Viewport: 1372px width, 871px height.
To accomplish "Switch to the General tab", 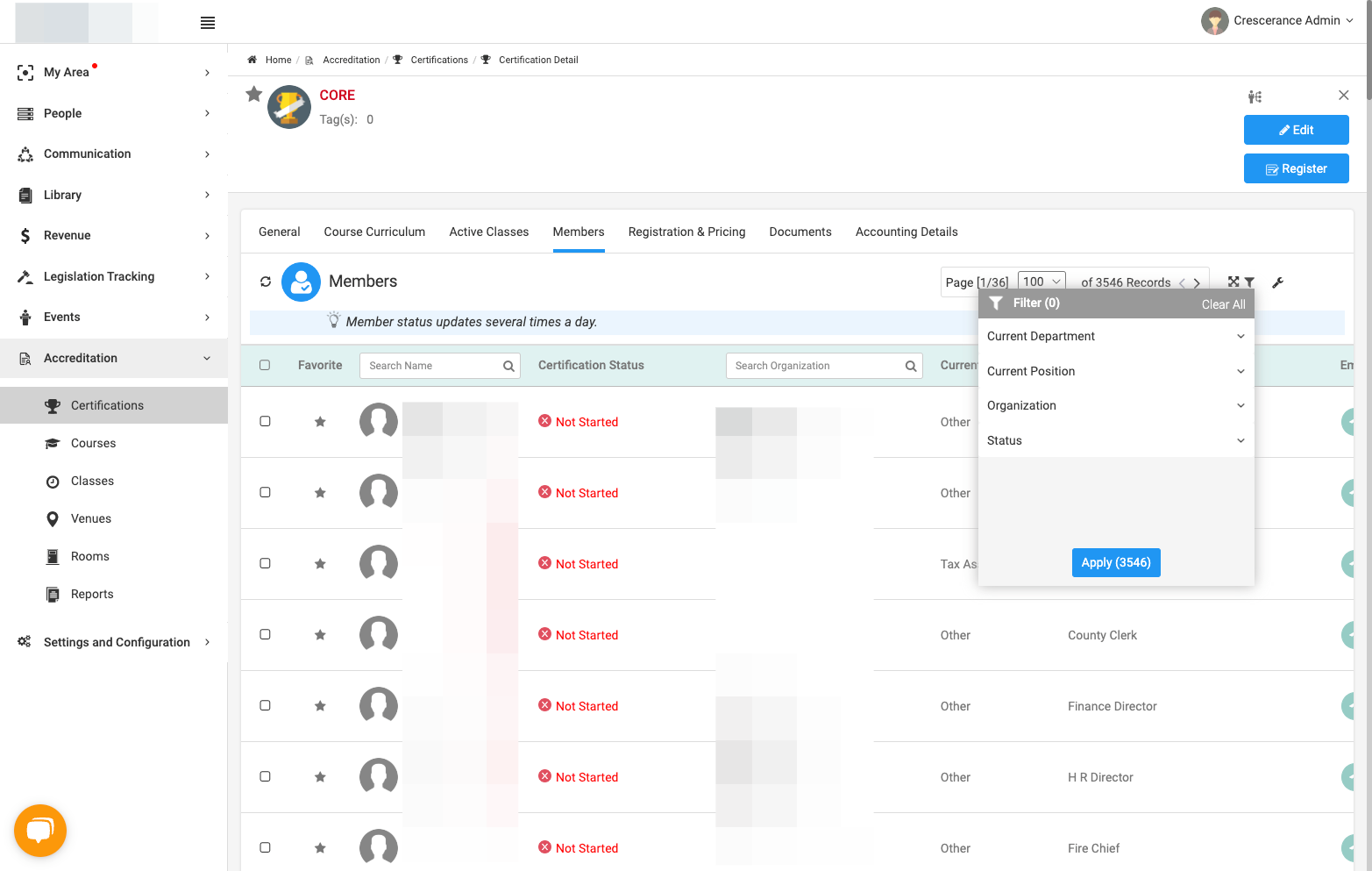I will tap(280, 232).
